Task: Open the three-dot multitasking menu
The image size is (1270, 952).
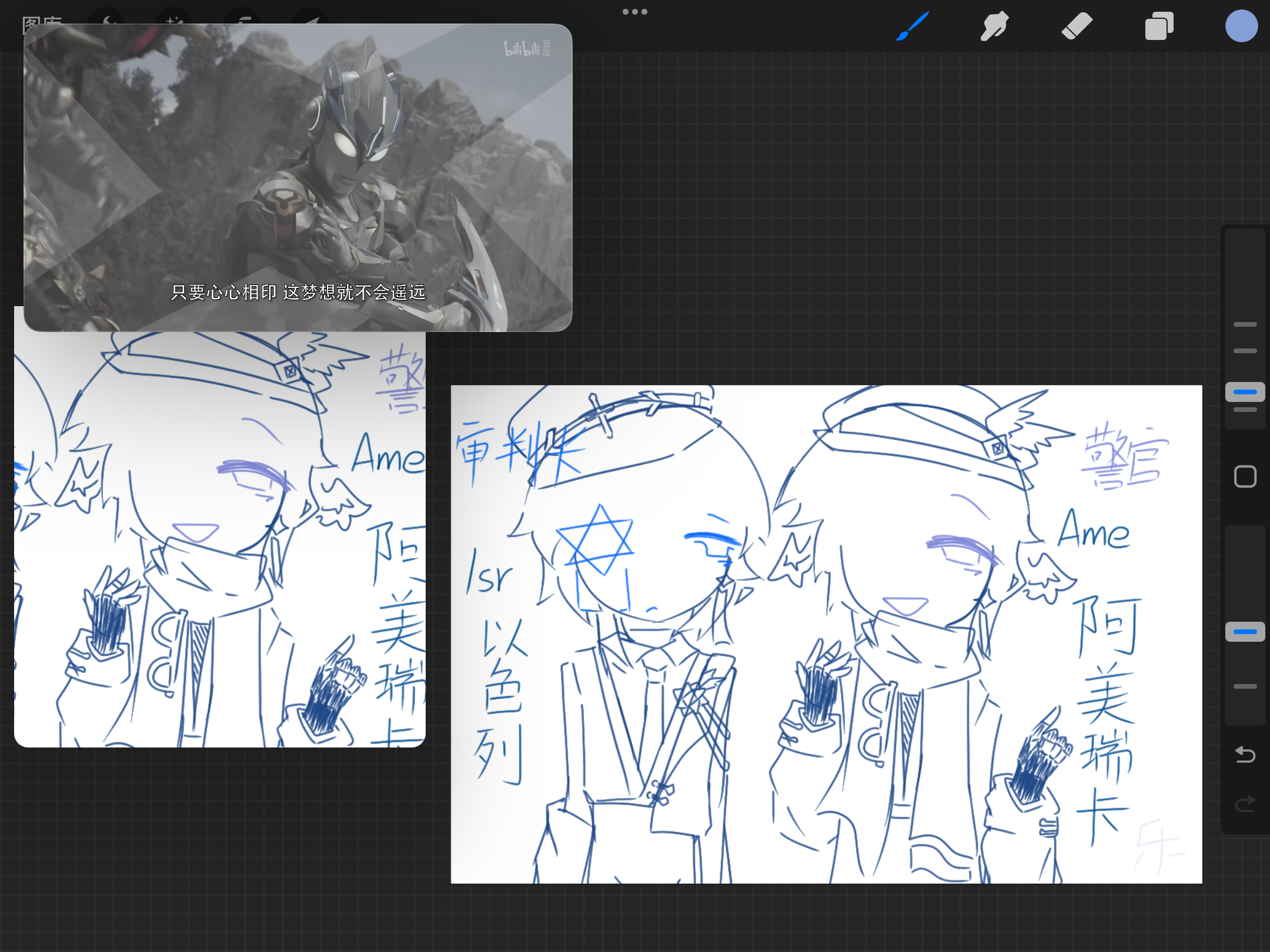Action: pos(635,12)
